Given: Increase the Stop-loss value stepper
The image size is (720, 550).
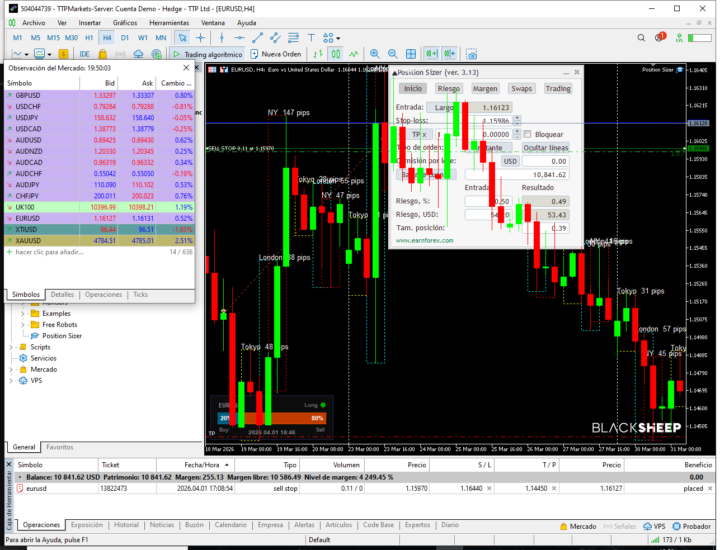Looking at the screenshot, I should coord(517,118).
